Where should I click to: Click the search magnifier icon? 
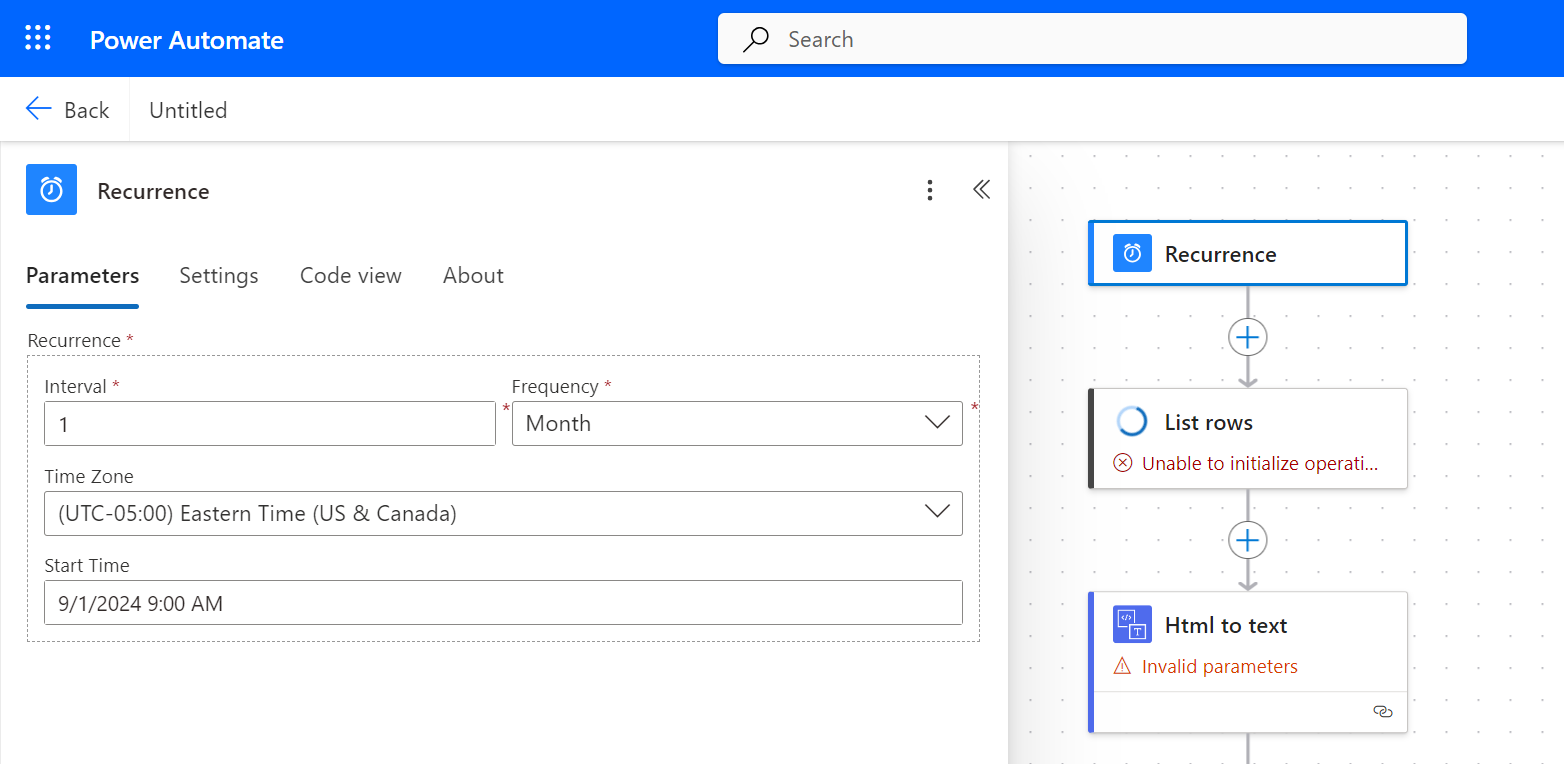click(x=756, y=39)
